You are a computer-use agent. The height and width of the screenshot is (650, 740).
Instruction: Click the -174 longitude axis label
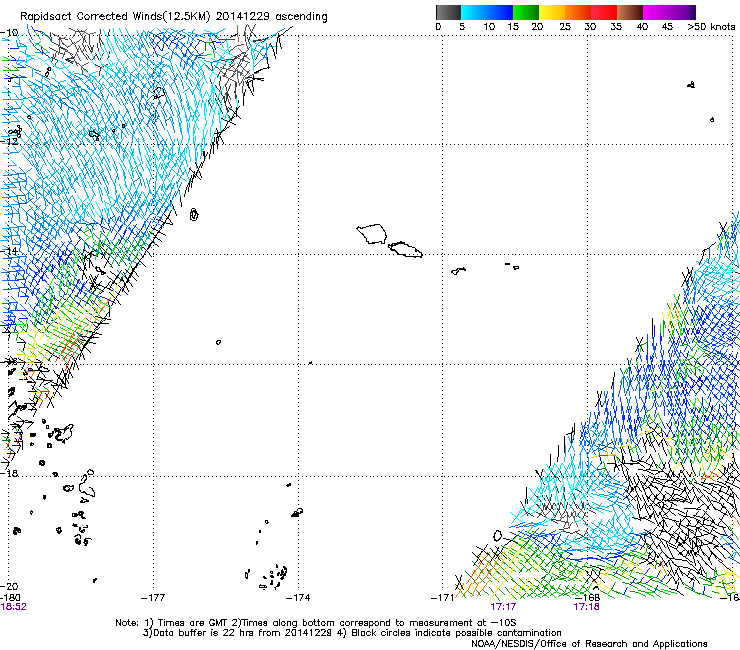[x=298, y=598]
